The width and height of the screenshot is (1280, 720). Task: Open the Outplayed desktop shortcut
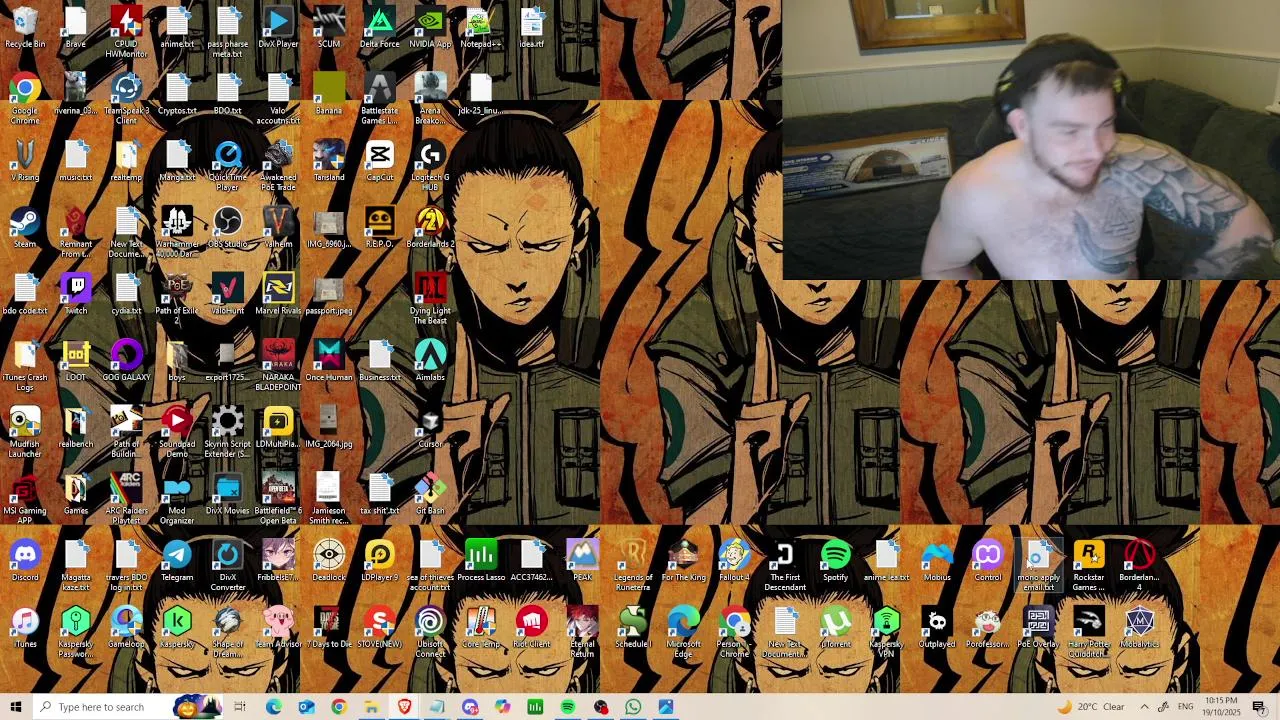click(x=937, y=627)
